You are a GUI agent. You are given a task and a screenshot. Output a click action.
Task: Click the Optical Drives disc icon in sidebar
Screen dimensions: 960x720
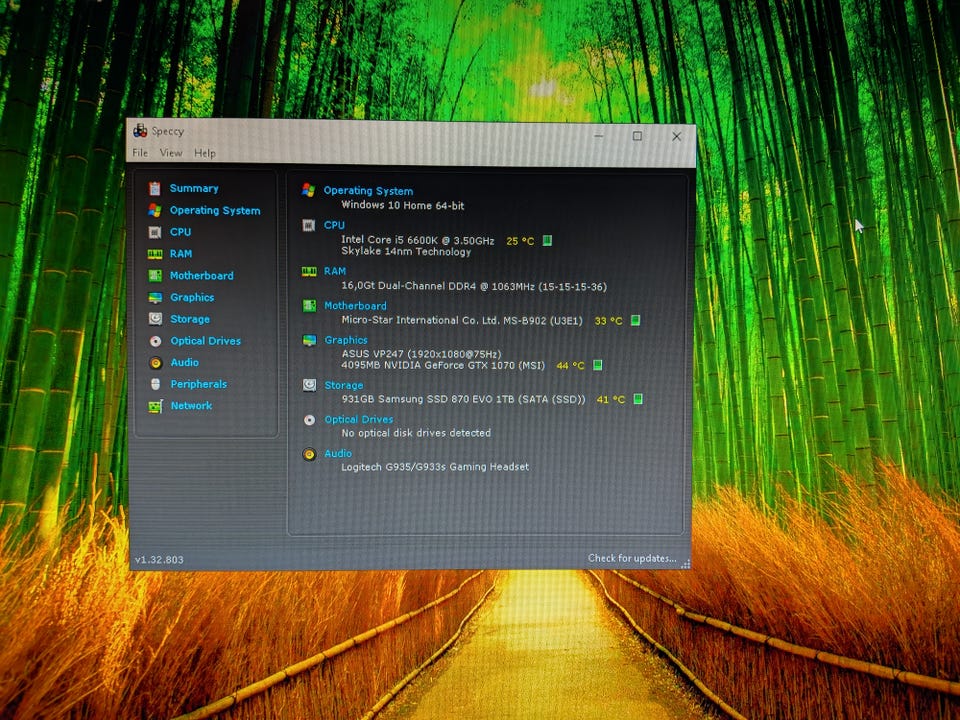tap(156, 341)
